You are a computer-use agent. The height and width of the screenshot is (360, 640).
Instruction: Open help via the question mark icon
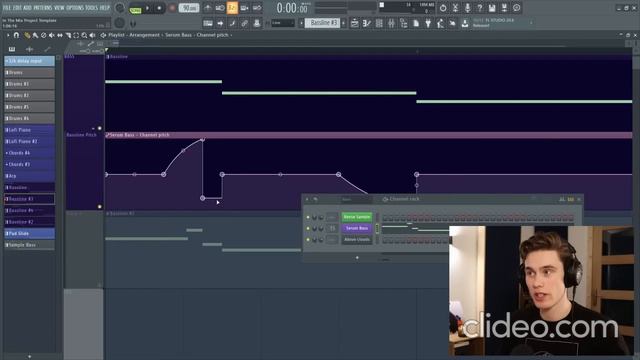pos(480,8)
